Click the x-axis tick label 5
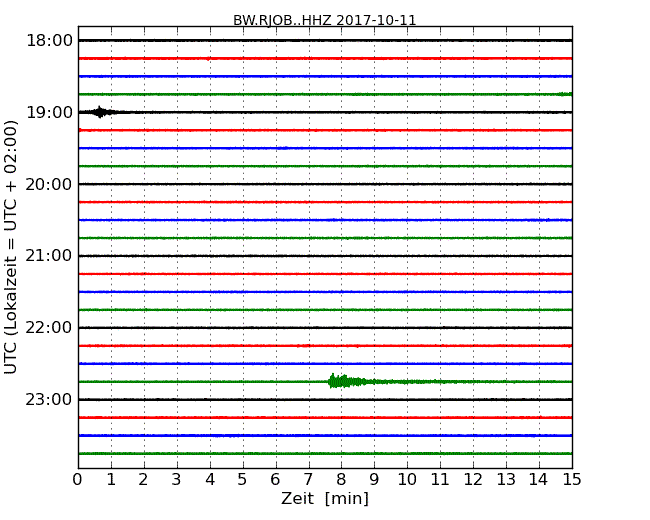Image resolution: width=650 pixels, height=520 pixels. (243, 480)
